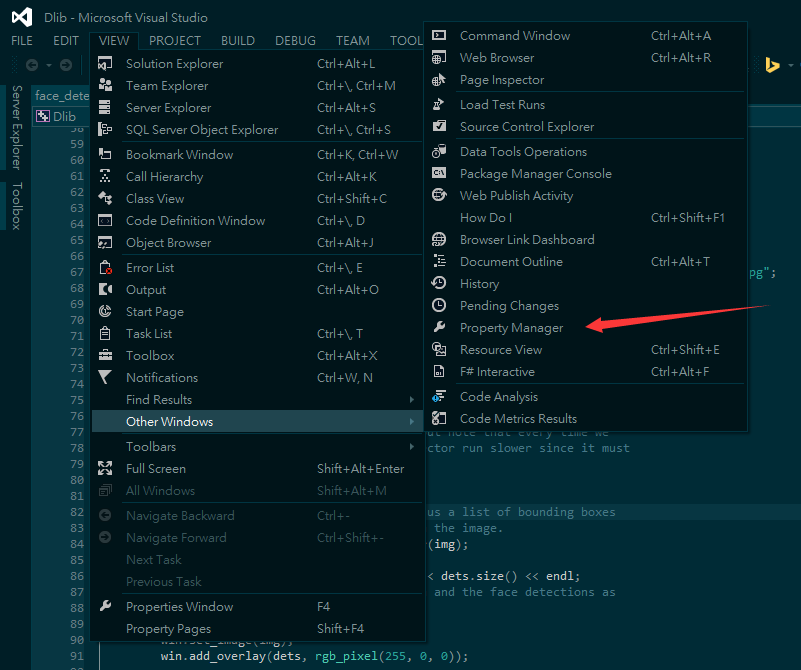801x670 pixels.
Task: Click the Solution Explorer icon in View menu
Action: [106, 64]
